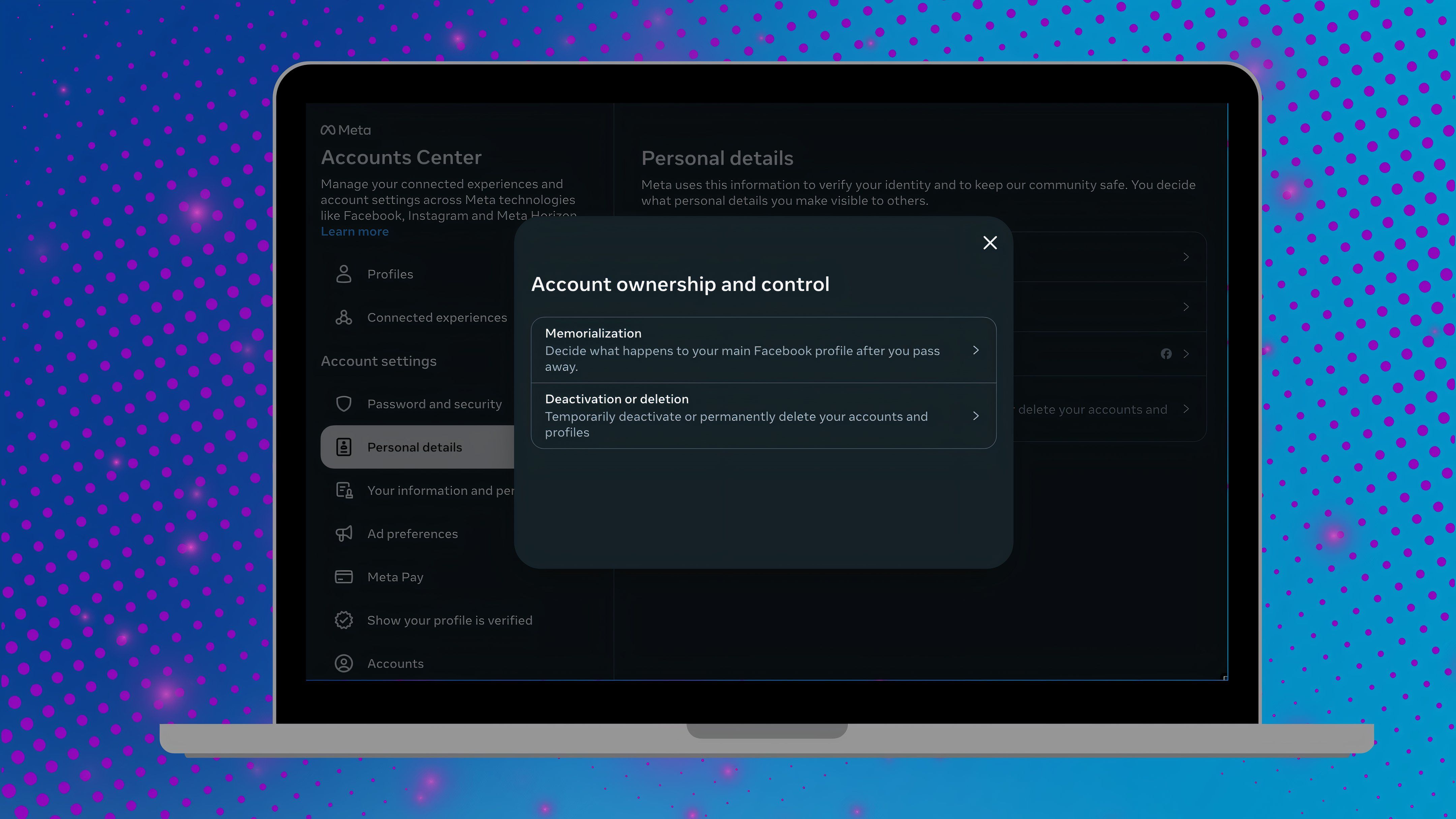
Task: Open Deactivation or deletion option
Action: pyautogui.click(x=764, y=416)
